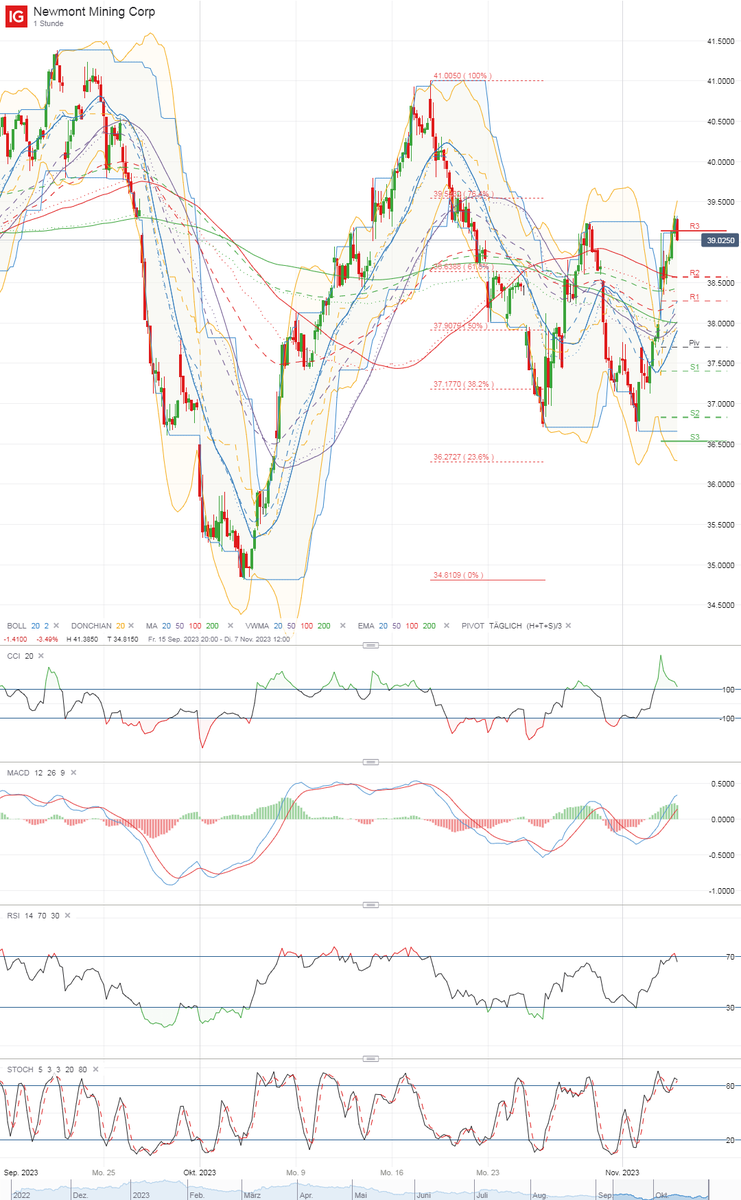Click 'Dez.' in bottom navigator timeline
This screenshot has height=1200, width=741.
(82, 1193)
